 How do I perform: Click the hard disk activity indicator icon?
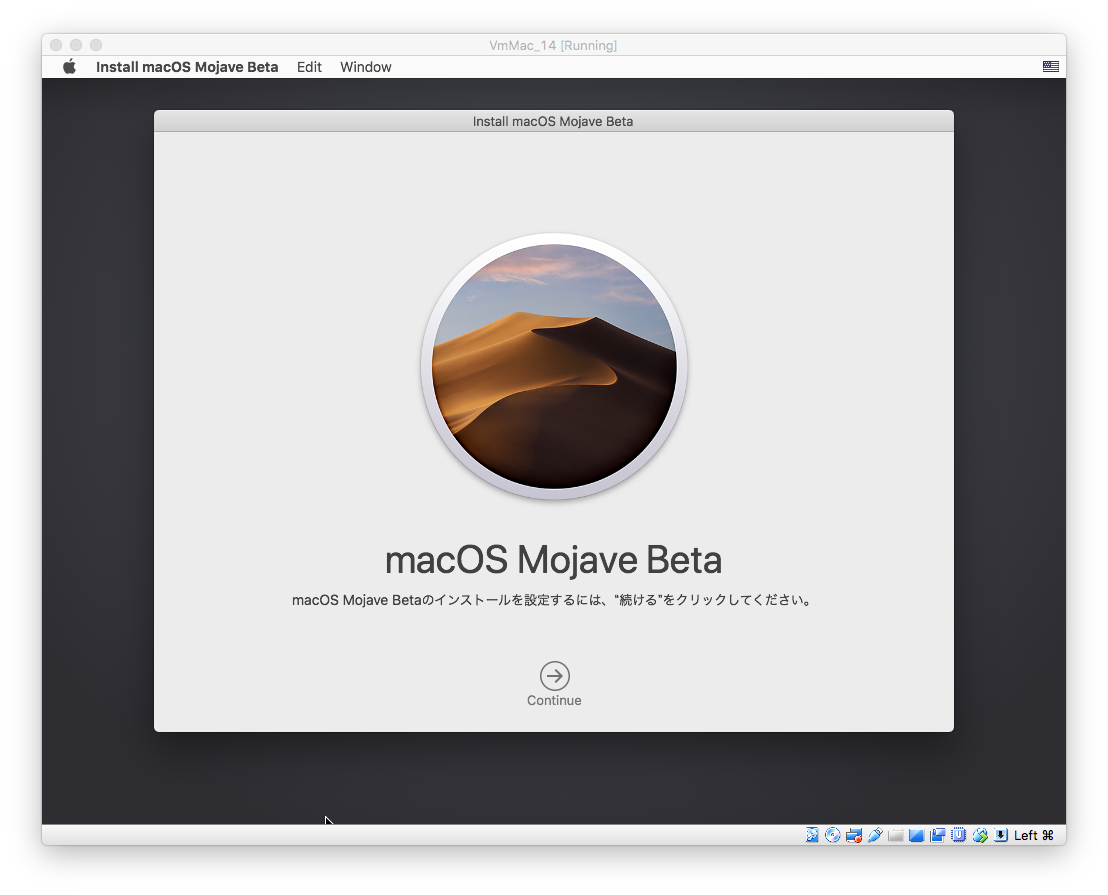(813, 835)
